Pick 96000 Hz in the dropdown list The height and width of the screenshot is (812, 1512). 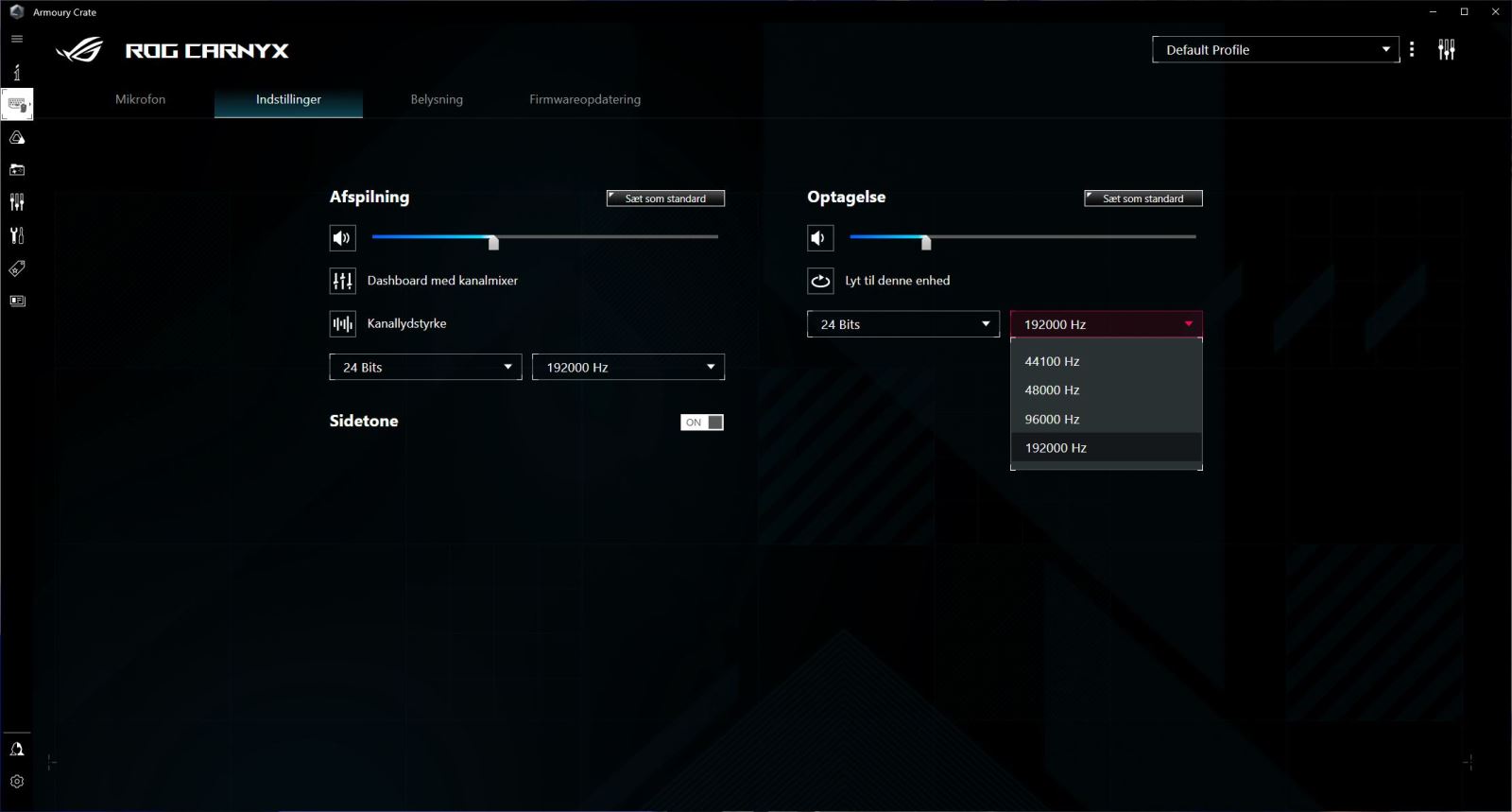pos(1107,419)
